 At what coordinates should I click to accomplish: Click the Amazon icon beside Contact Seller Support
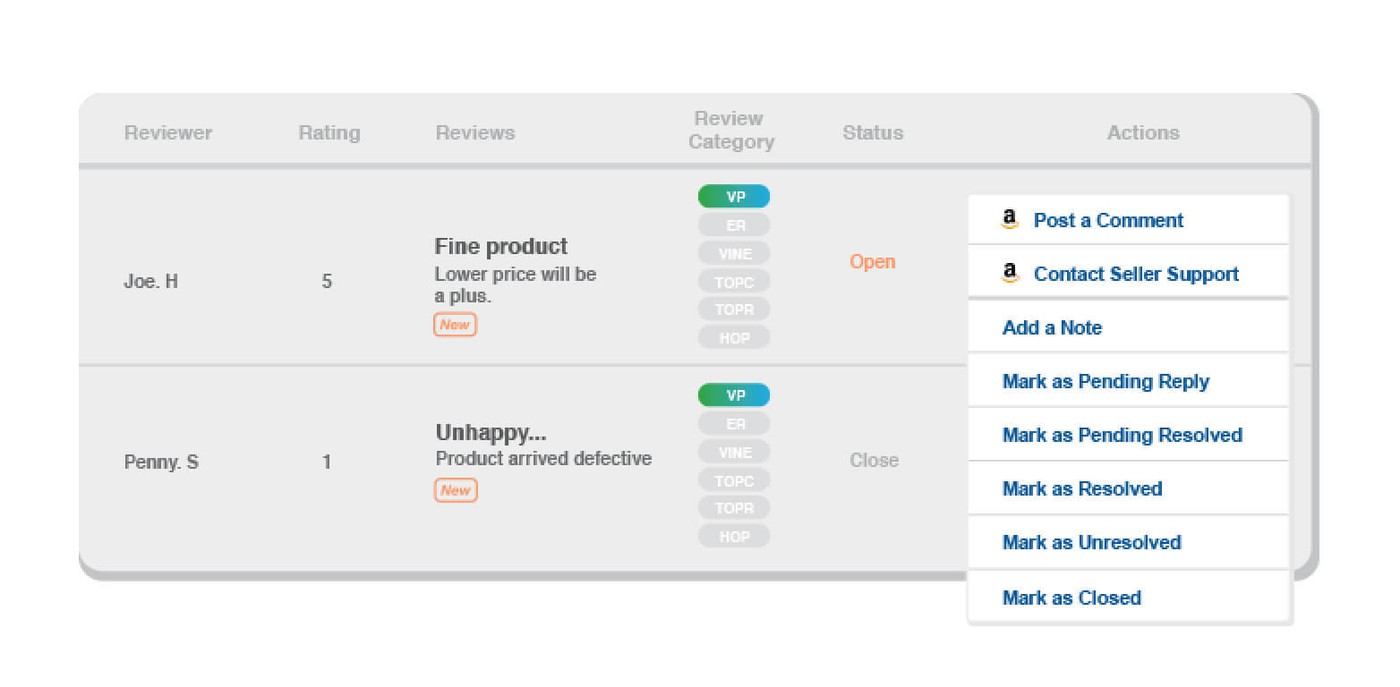[x=1010, y=274]
